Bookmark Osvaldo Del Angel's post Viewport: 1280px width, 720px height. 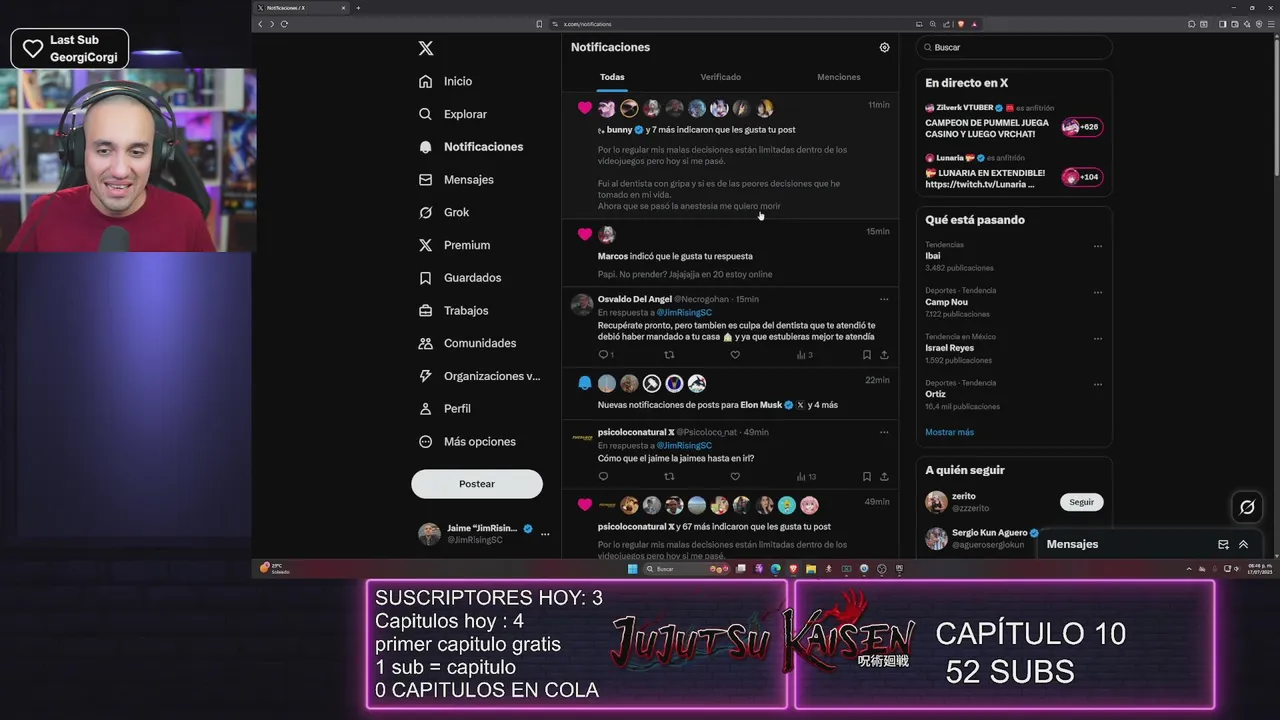point(867,355)
